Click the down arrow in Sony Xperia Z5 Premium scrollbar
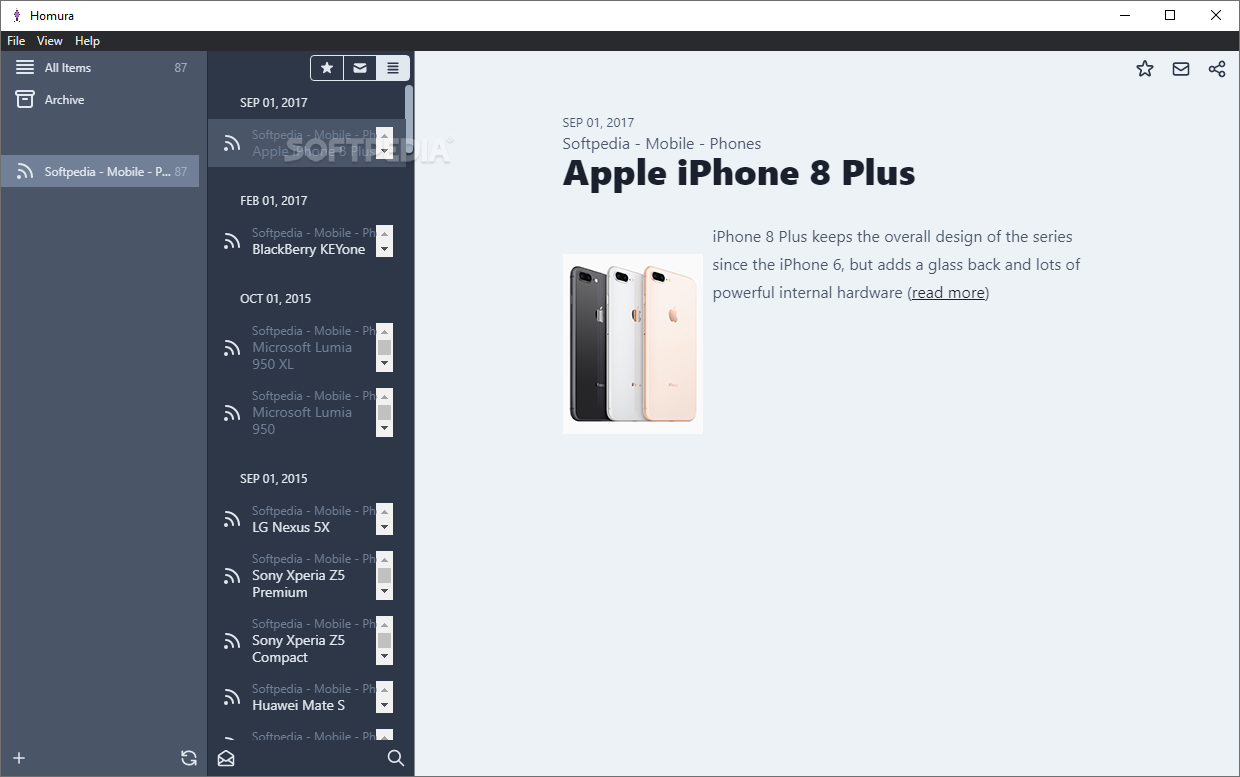 pyautogui.click(x=384, y=592)
